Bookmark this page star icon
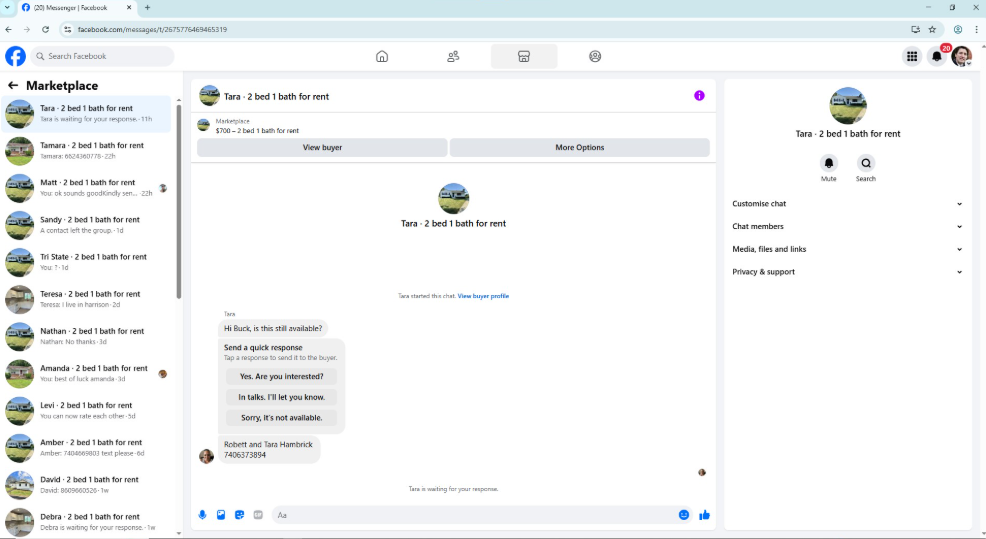This screenshot has width=986, height=539. (932, 29)
